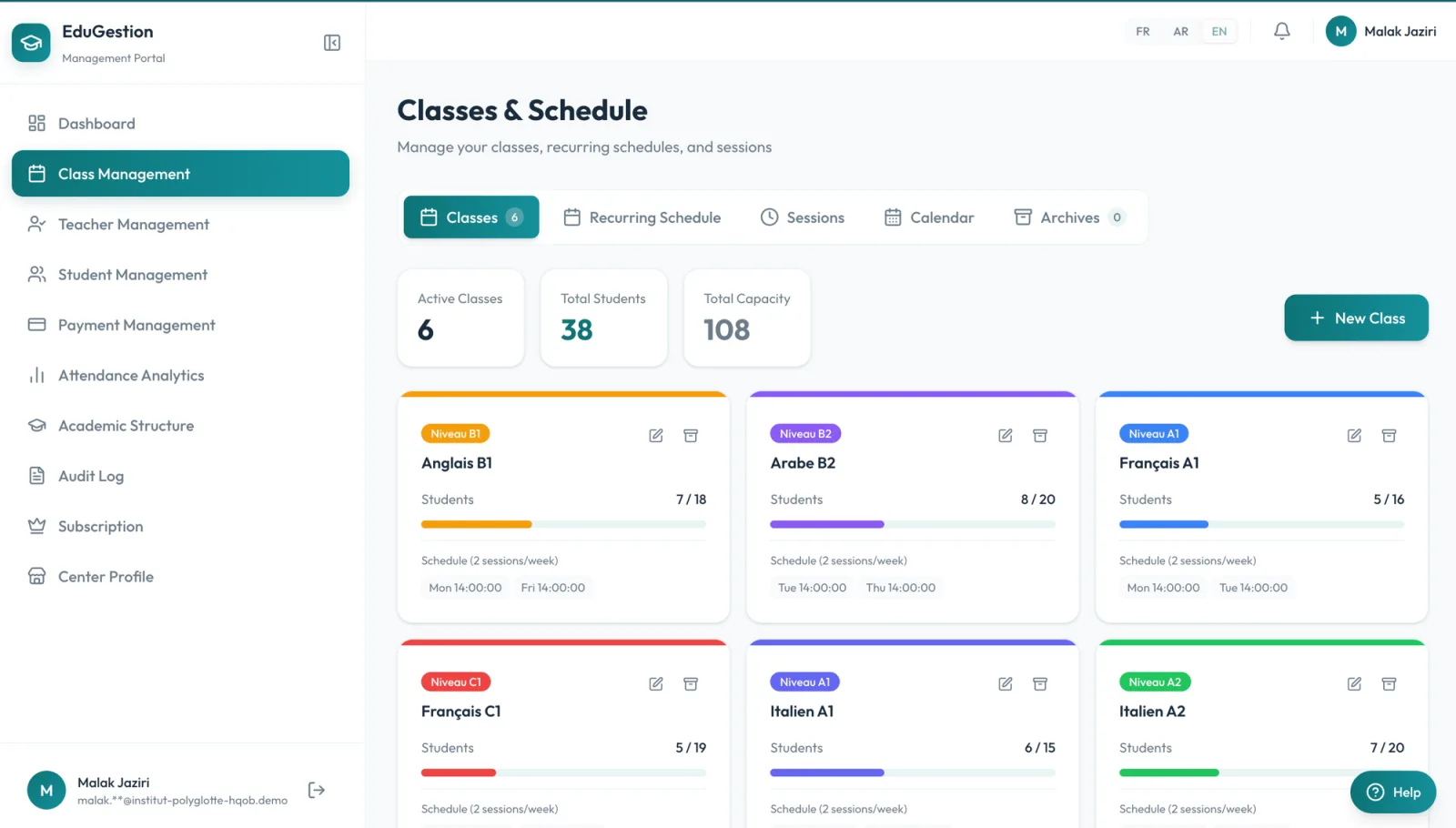Open Dashboard from the sidebar
The height and width of the screenshot is (828, 1456).
click(x=180, y=124)
